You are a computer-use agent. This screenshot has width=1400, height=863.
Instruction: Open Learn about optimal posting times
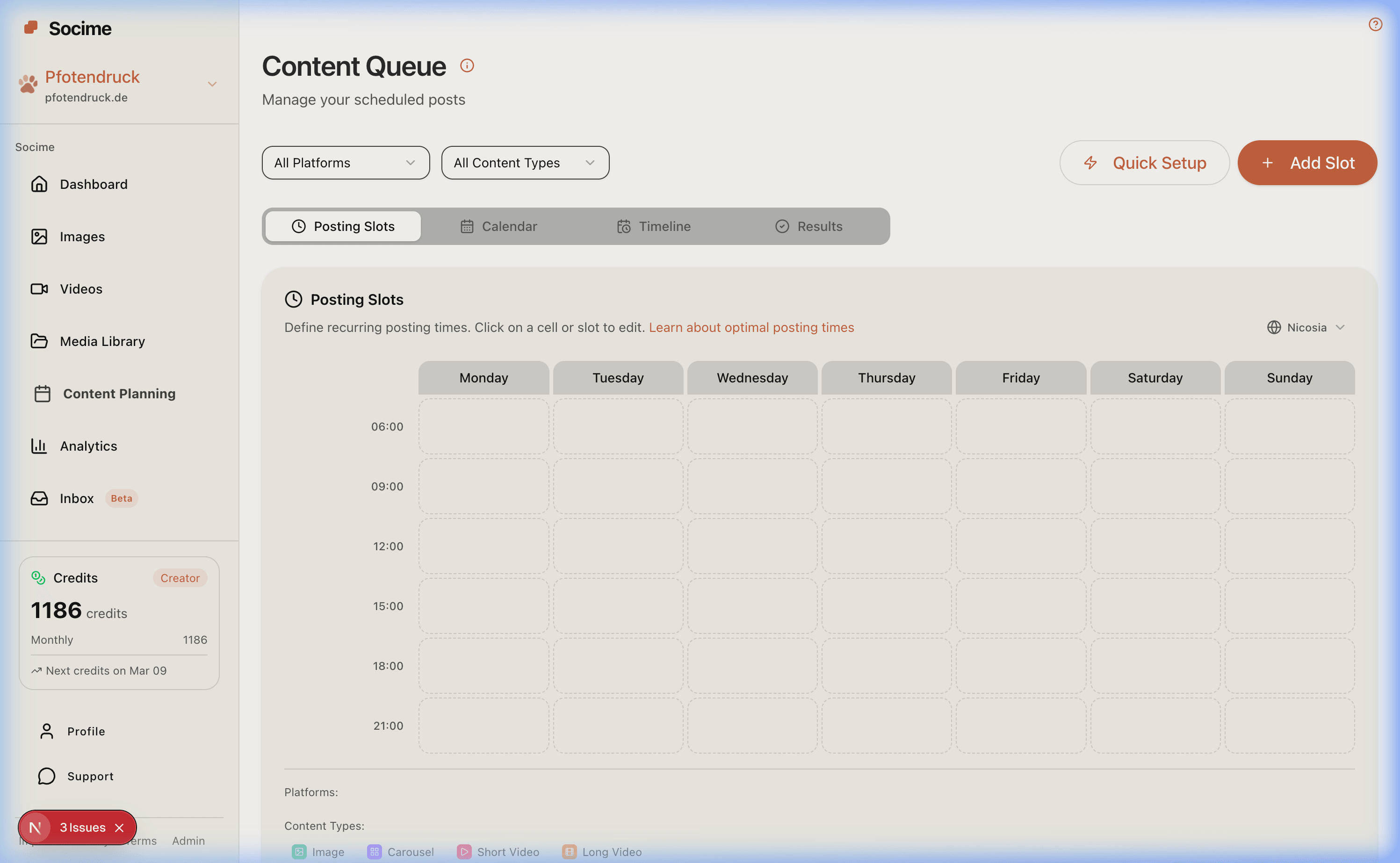point(751,327)
